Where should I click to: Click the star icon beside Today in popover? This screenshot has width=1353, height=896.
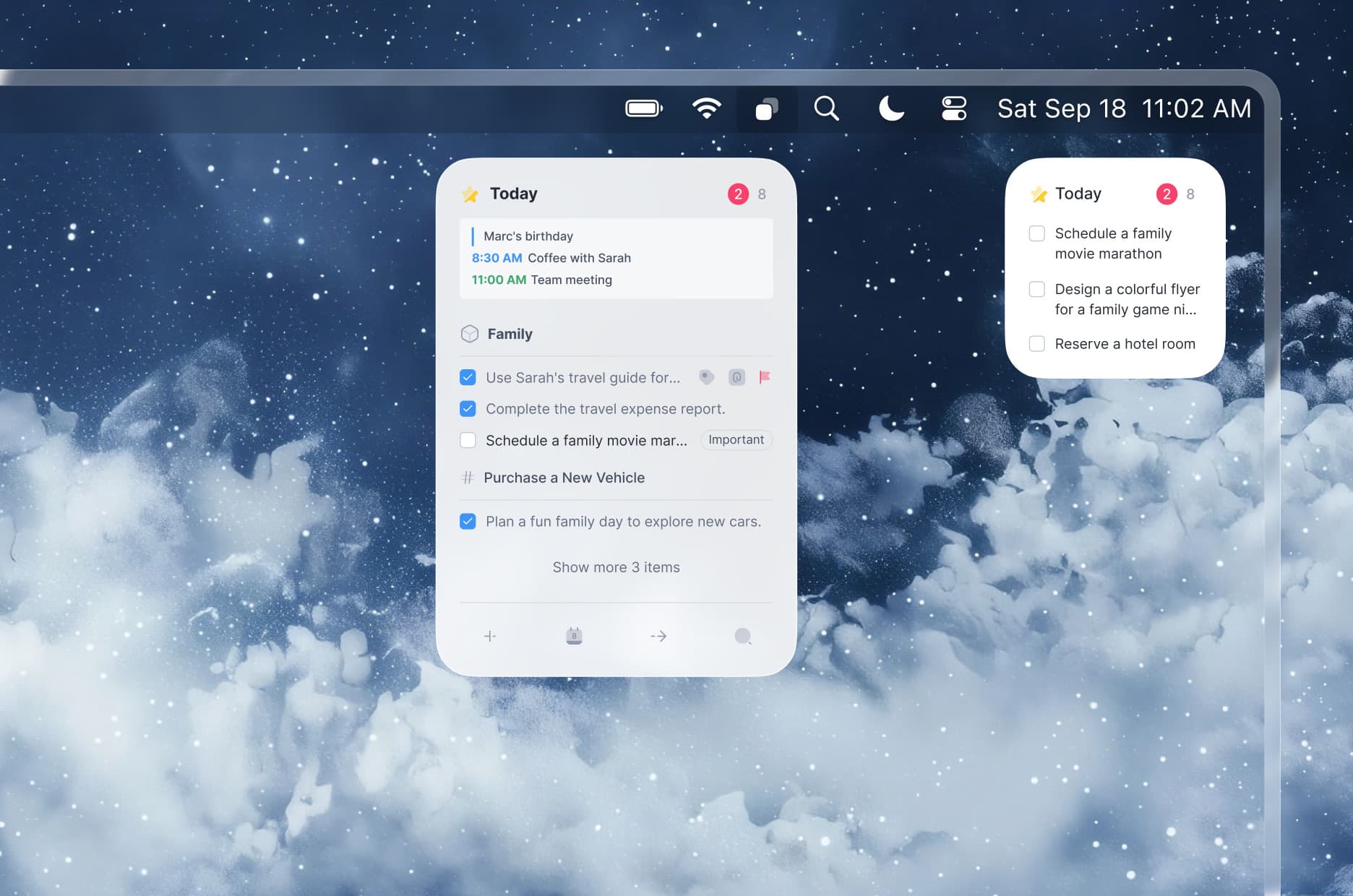[x=470, y=194]
